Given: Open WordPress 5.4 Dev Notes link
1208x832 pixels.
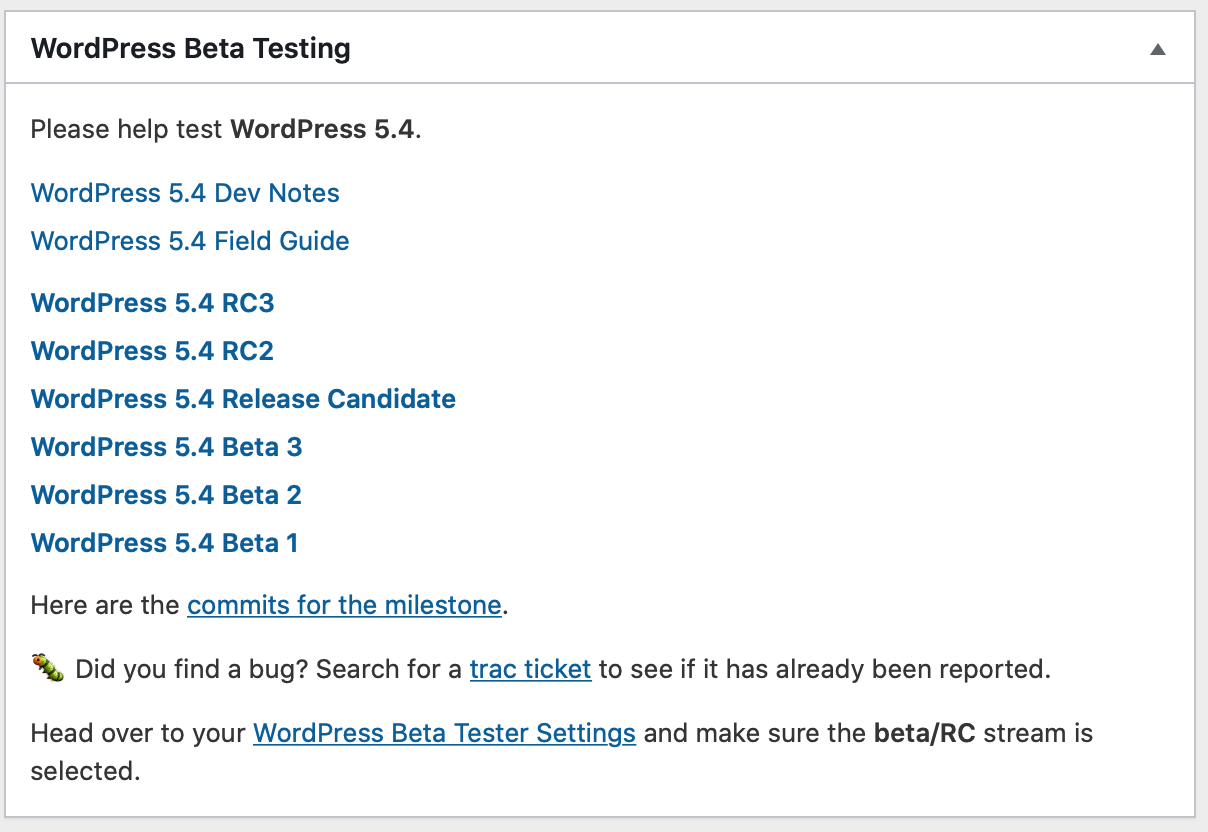Looking at the screenshot, I should tap(185, 193).
